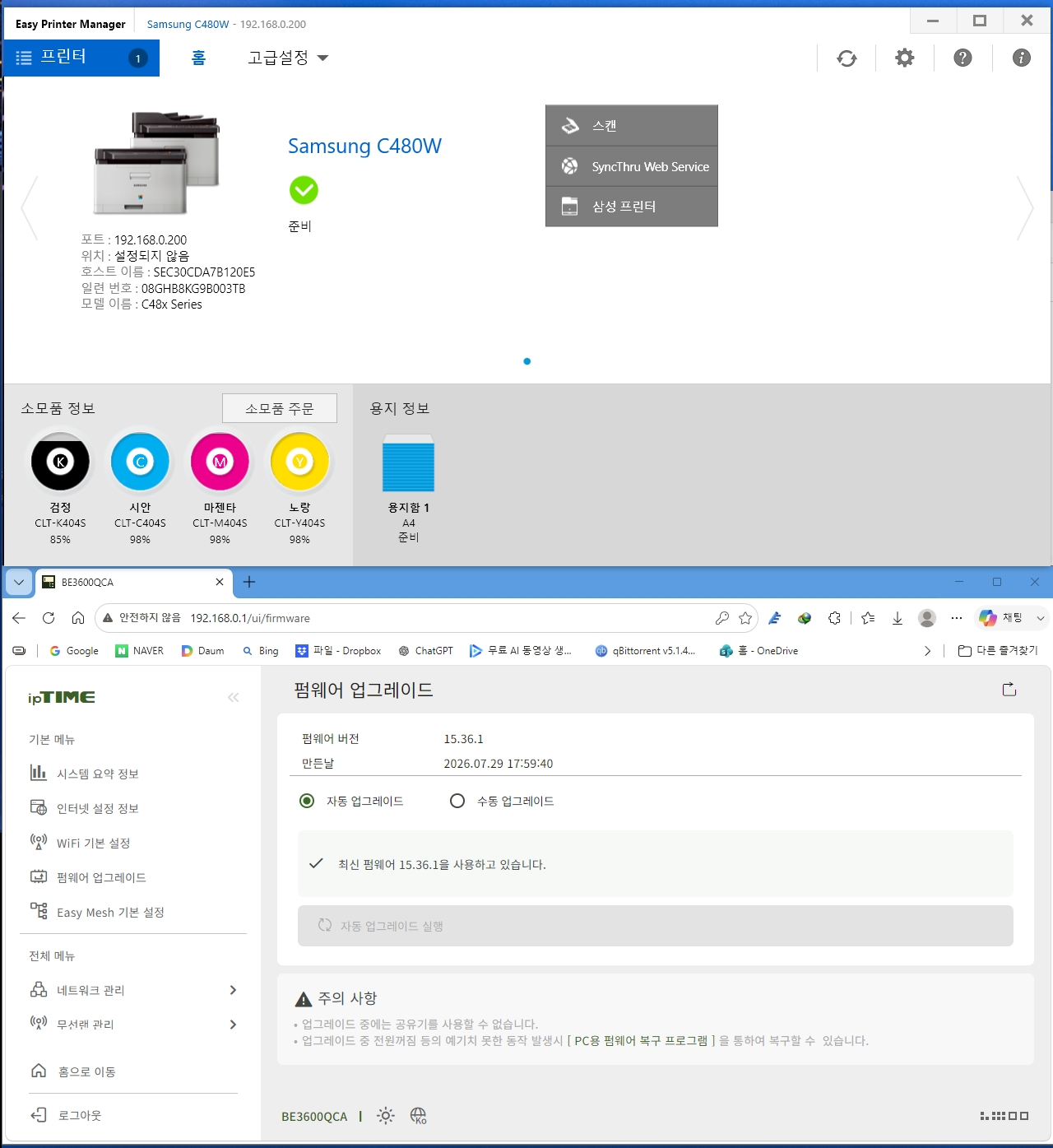The height and width of the screenshot is (1148, 1053).
Task: Click the browser home icon
Action: coord(78,618)
